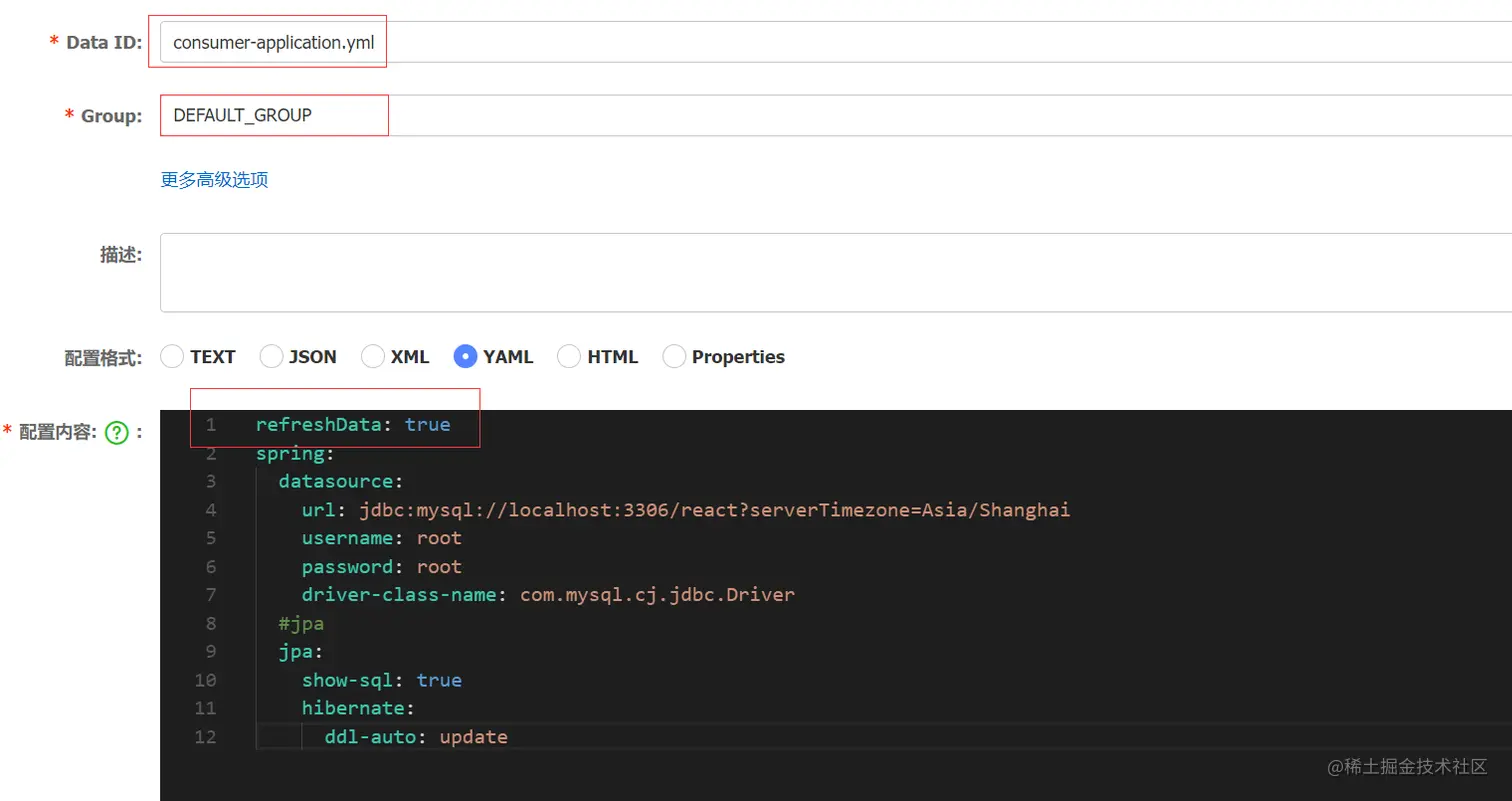Click into the 描述 text area
Image resolution: width=1512 pixels, height=801 pixels.
pos(800,272)
